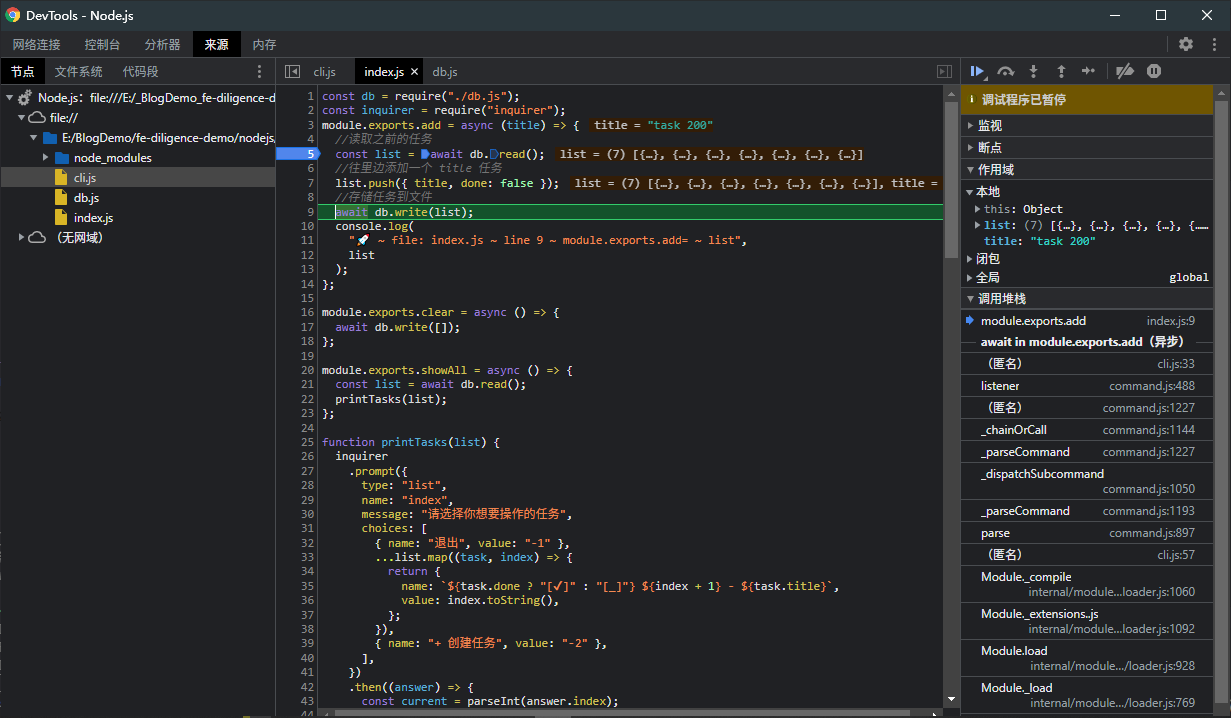The image size is (1231, 718).
Task: Switch to the 文件系统 navigator tab
Action: (x=78, y=72)
